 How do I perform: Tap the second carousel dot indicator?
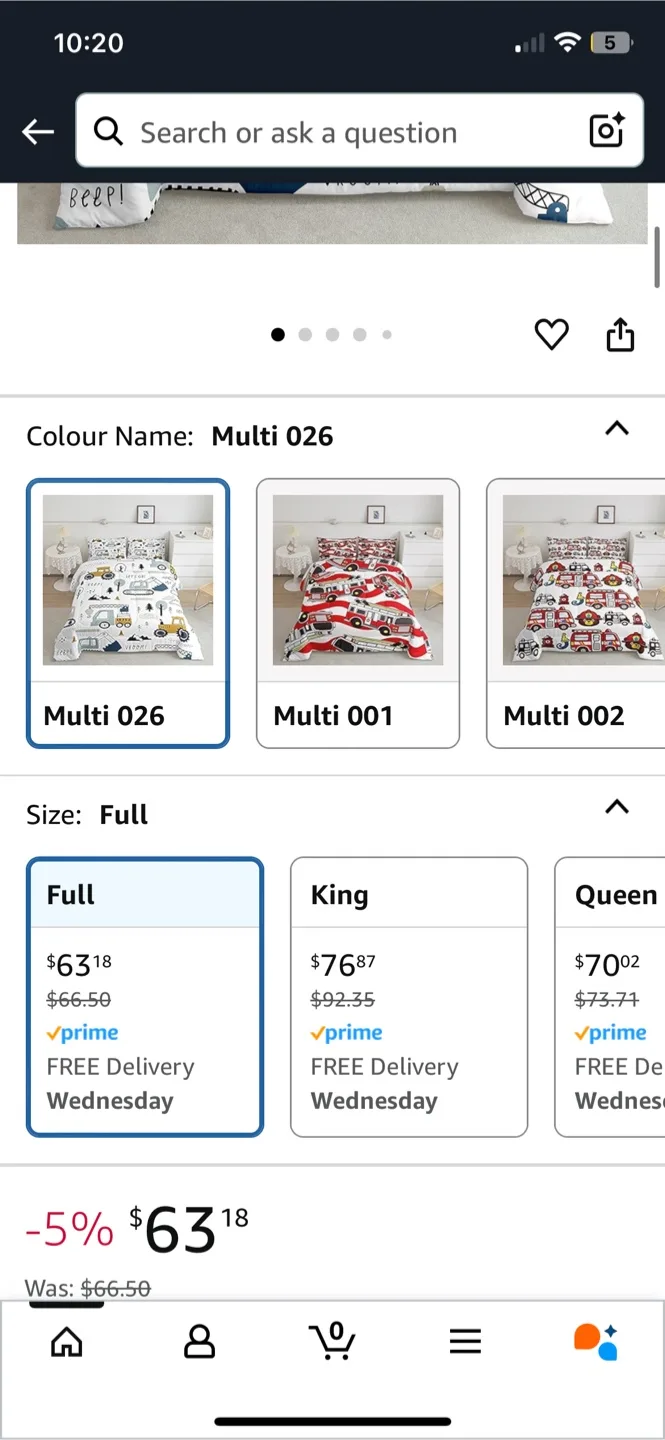pyautogui.click(x=305, y=334)
